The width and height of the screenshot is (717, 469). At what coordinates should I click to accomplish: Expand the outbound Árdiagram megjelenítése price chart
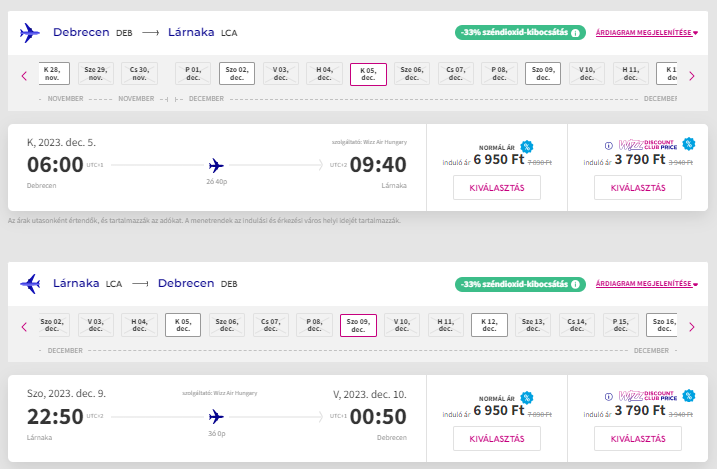647,32
